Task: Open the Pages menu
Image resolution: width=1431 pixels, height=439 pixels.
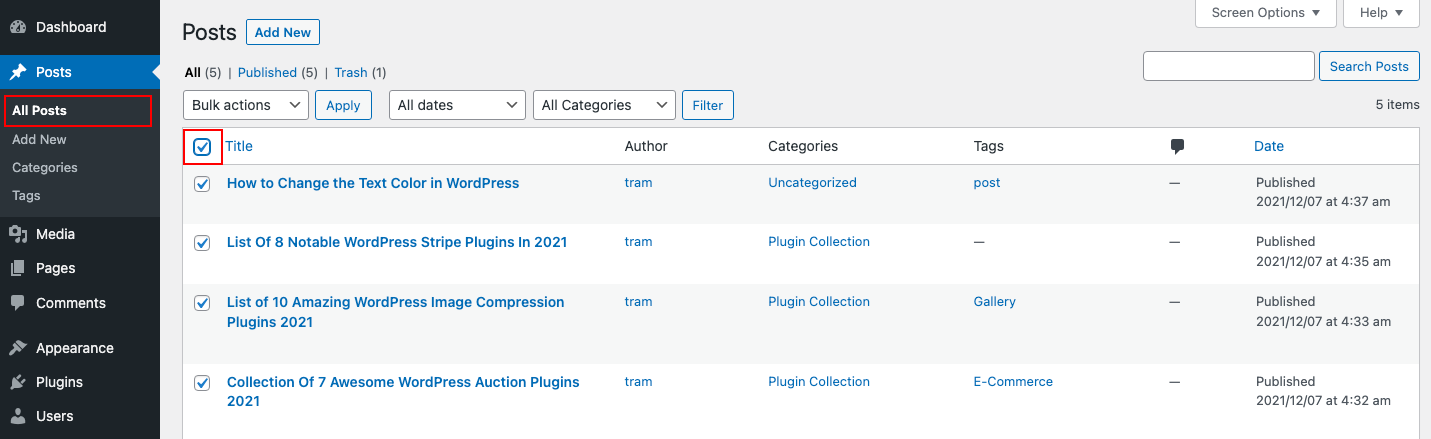Action: pos(80,268)
